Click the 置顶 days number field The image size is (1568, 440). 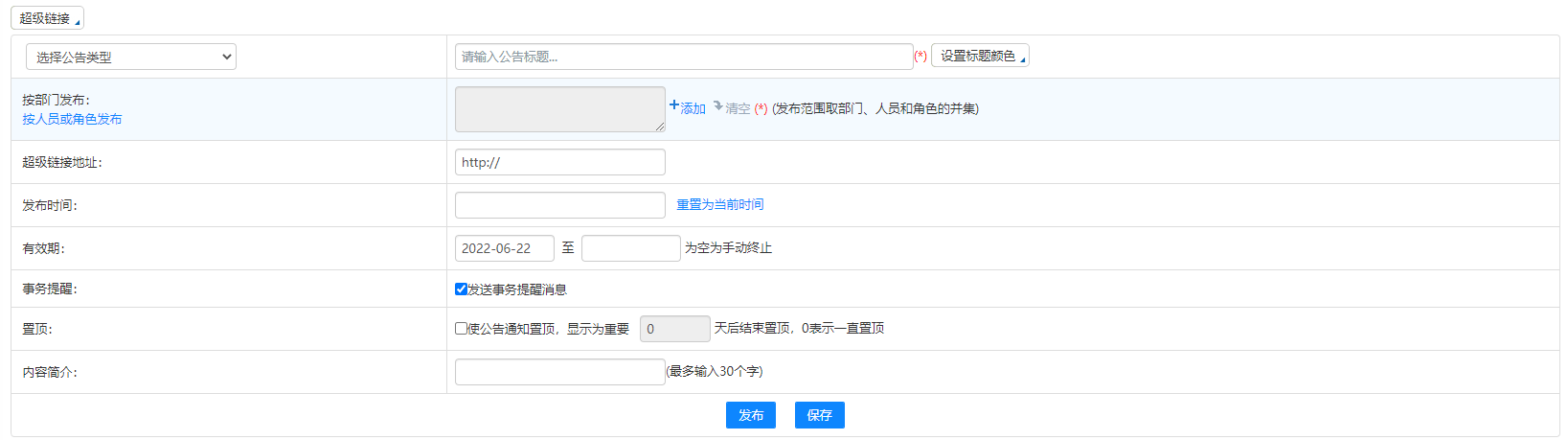(674, 329)
